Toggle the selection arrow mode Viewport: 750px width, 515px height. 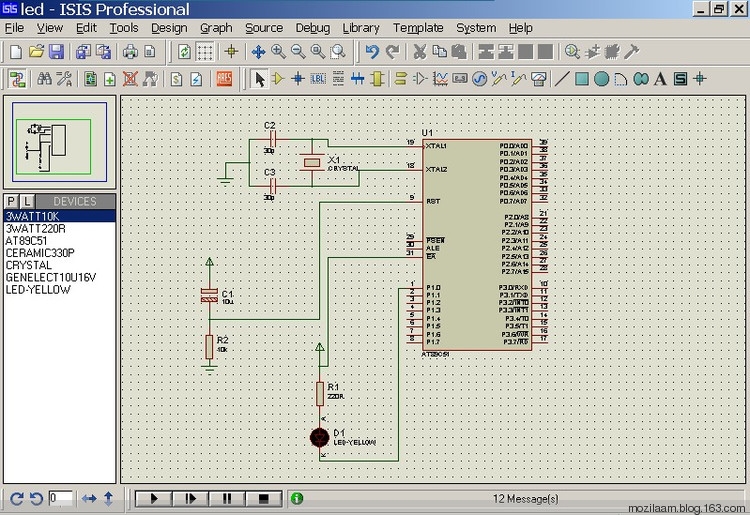tap(259, 78)
